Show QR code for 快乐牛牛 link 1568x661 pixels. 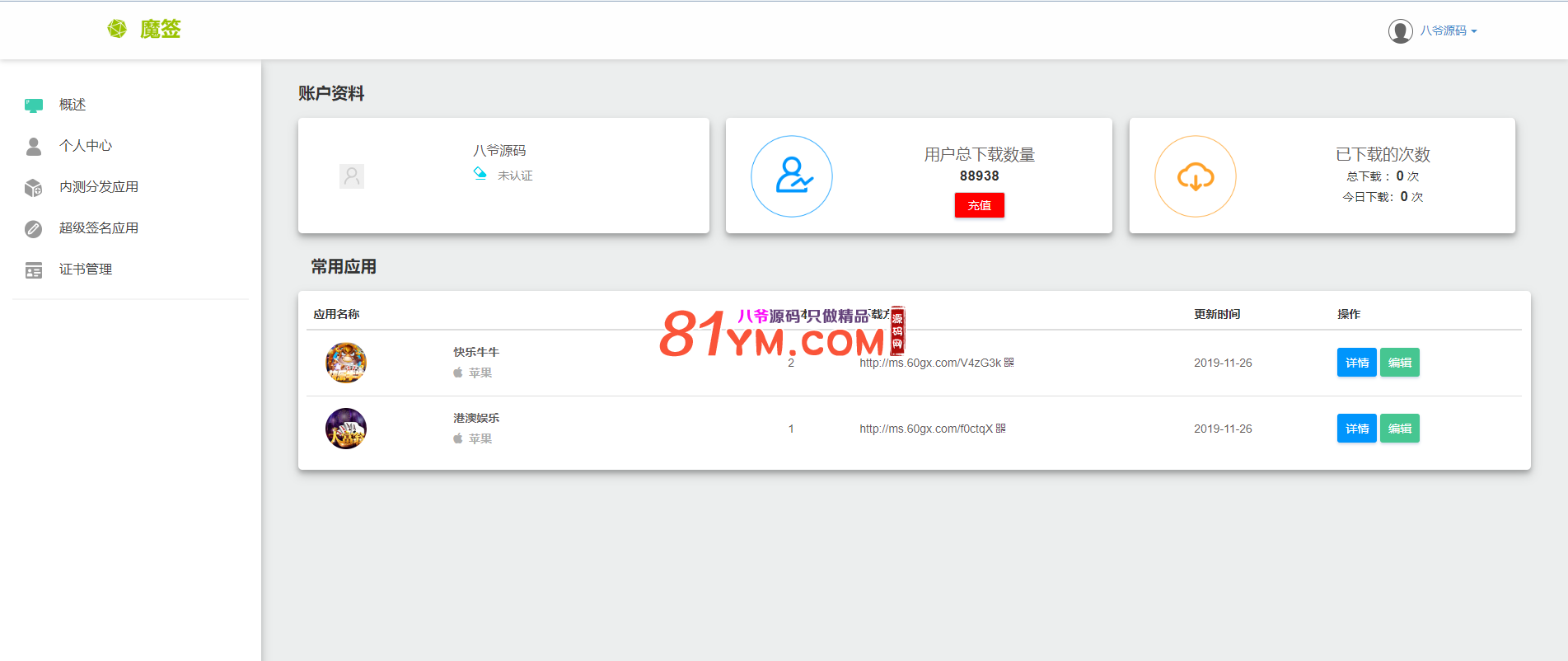click(x=1009, y=363)
